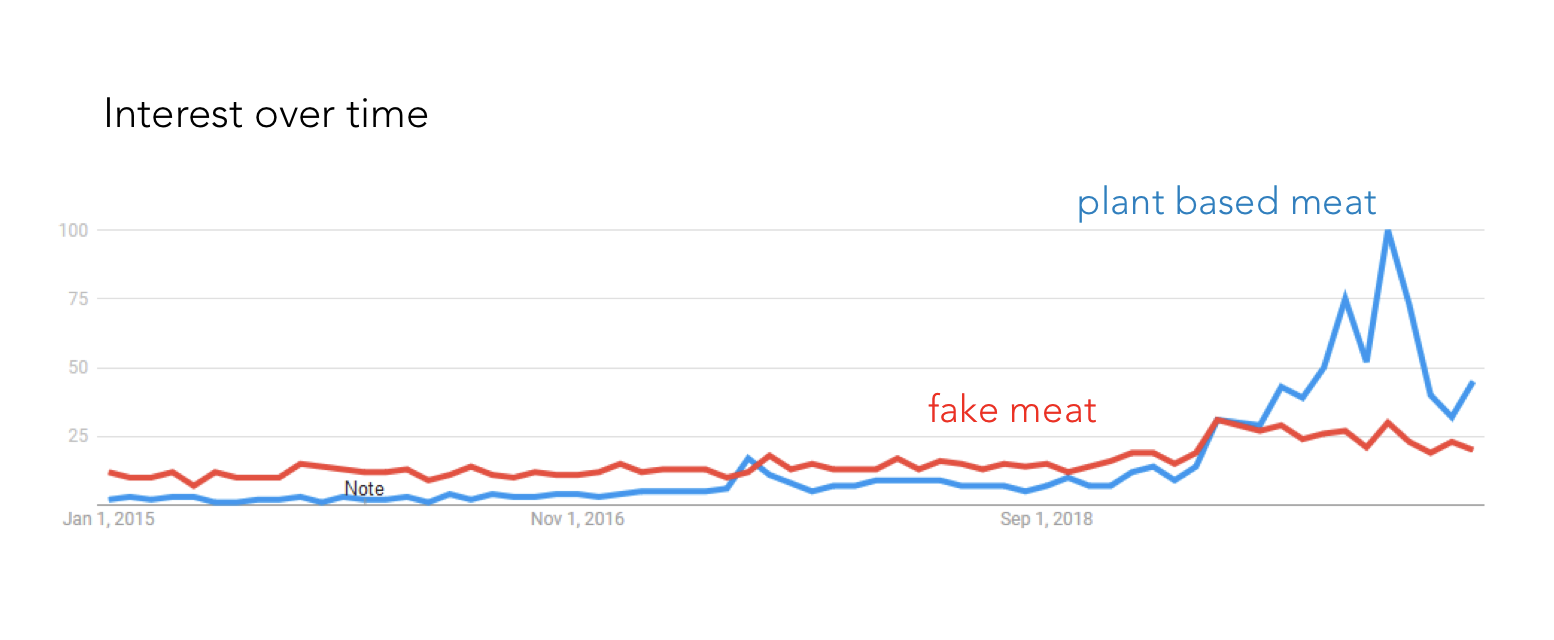Click the 25 y-axis label

pos(78,437)
